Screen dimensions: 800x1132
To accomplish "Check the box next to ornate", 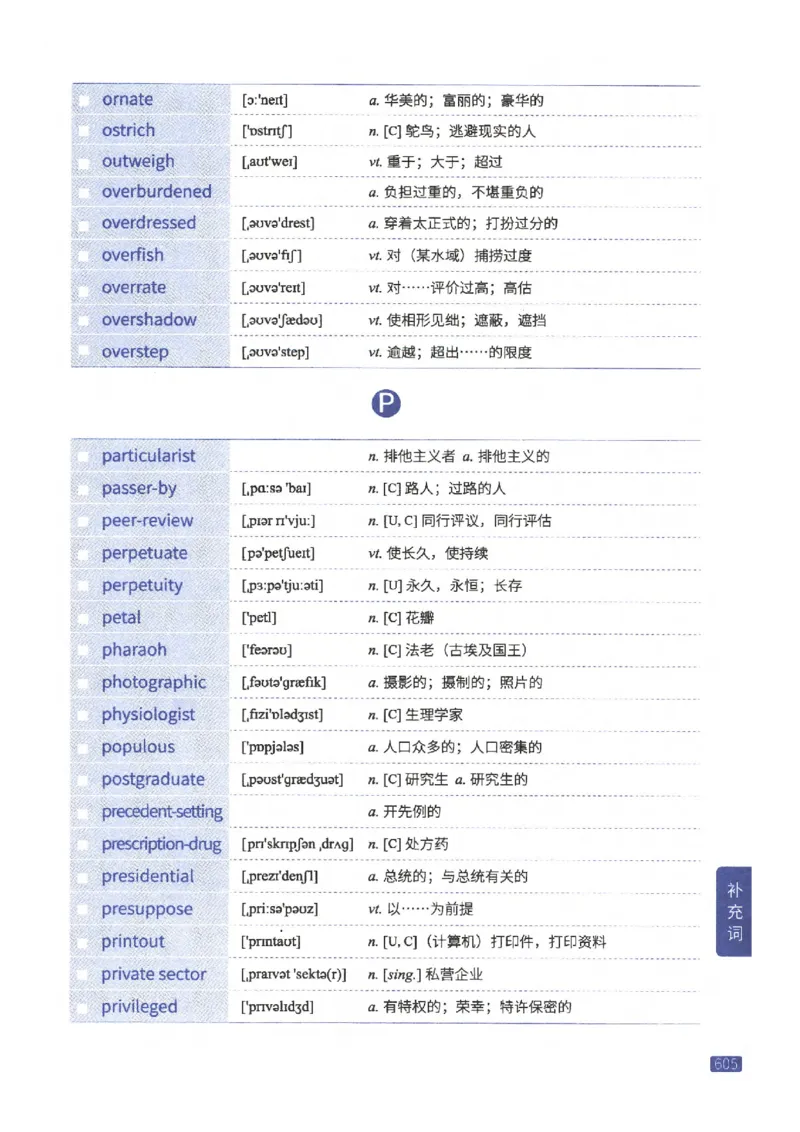I will pos(84,99).
